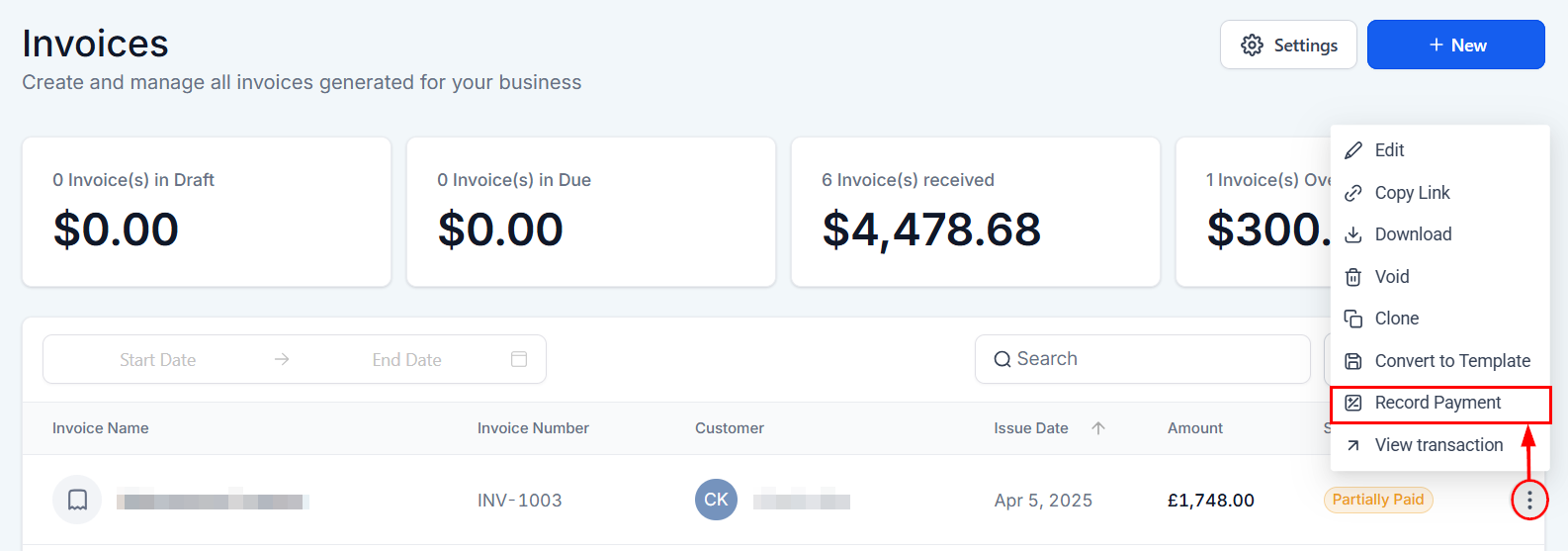Viewport: 1568px width, 551px height.
Task: Open the invoice Settings button
Action: pyautogui.click(x=1287, y=46)
